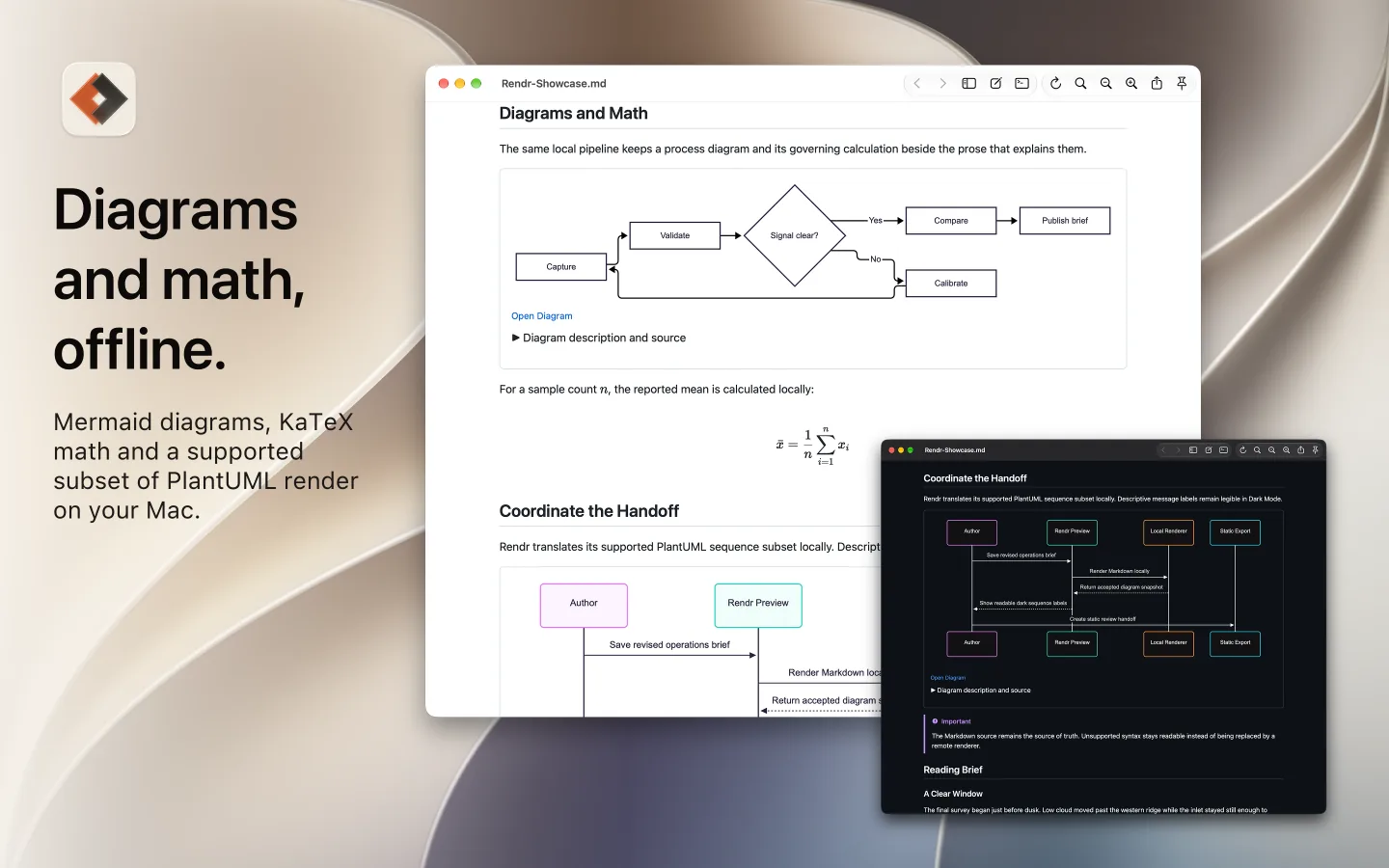Zoom out using the dark window toolbar

click(1271, 449)
